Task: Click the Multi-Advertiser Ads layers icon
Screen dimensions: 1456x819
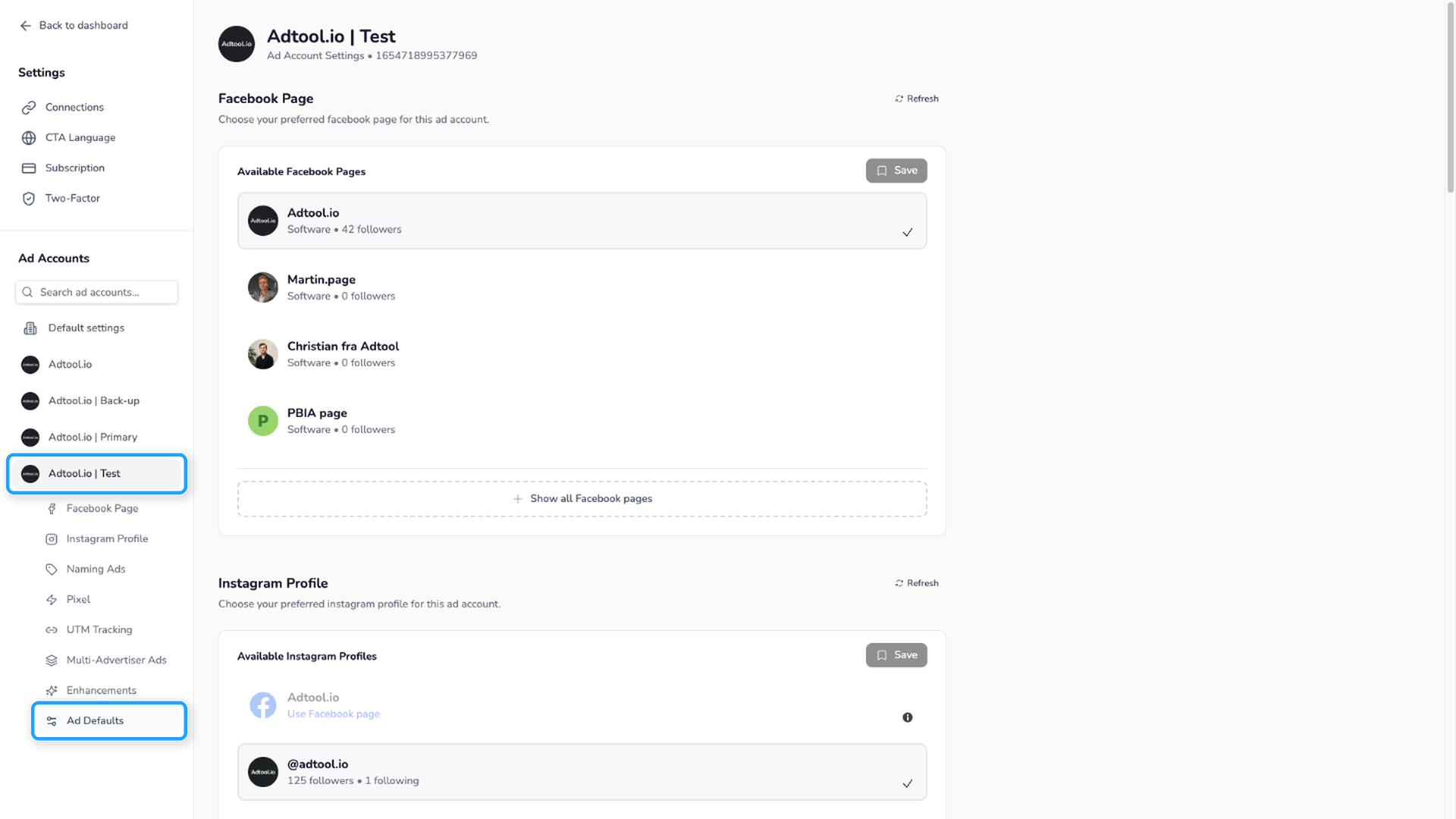Action: point(52,661)
